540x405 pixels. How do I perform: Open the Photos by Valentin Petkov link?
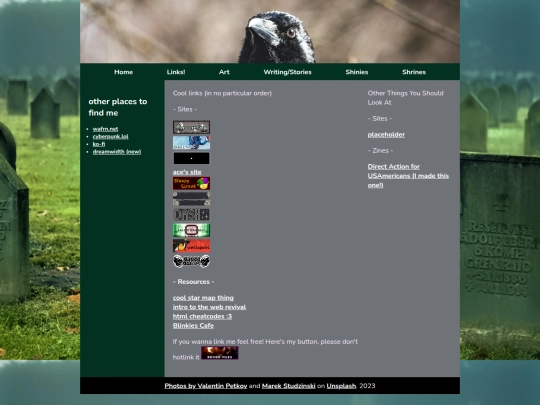[x=206, y=386]
